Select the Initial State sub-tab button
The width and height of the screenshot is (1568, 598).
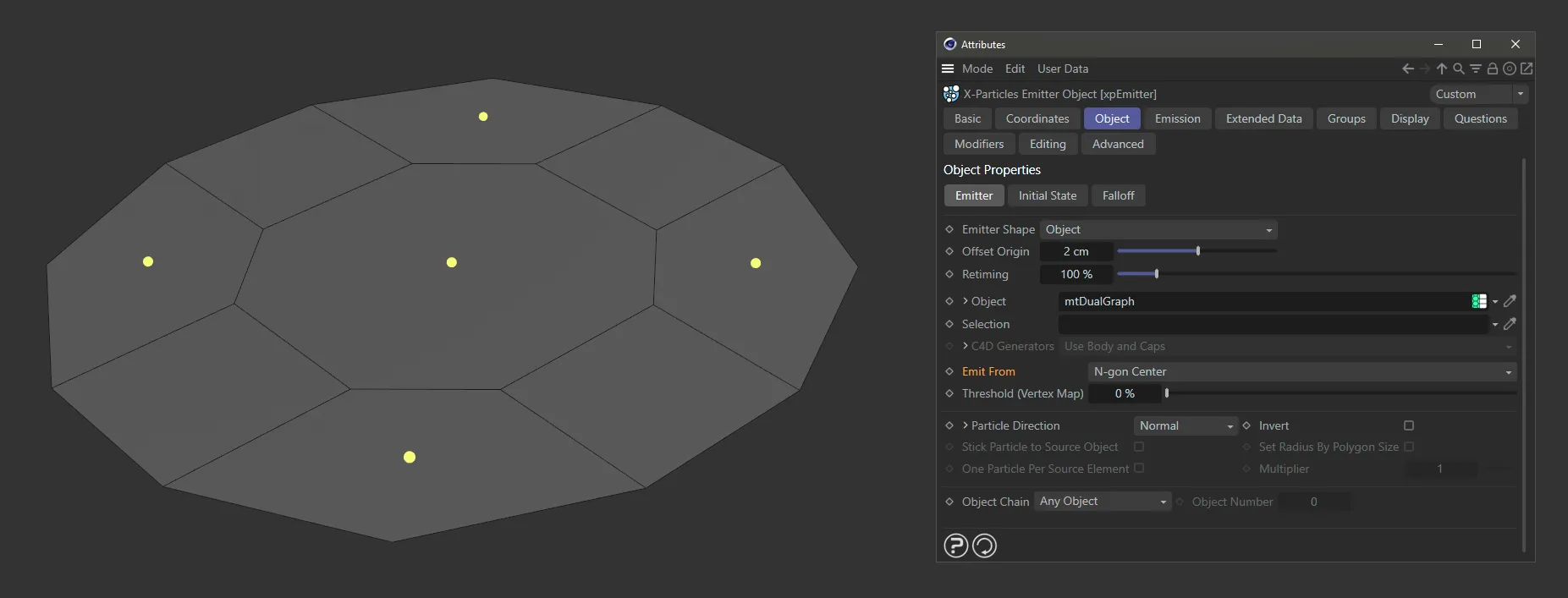(x=1048, y=195)
